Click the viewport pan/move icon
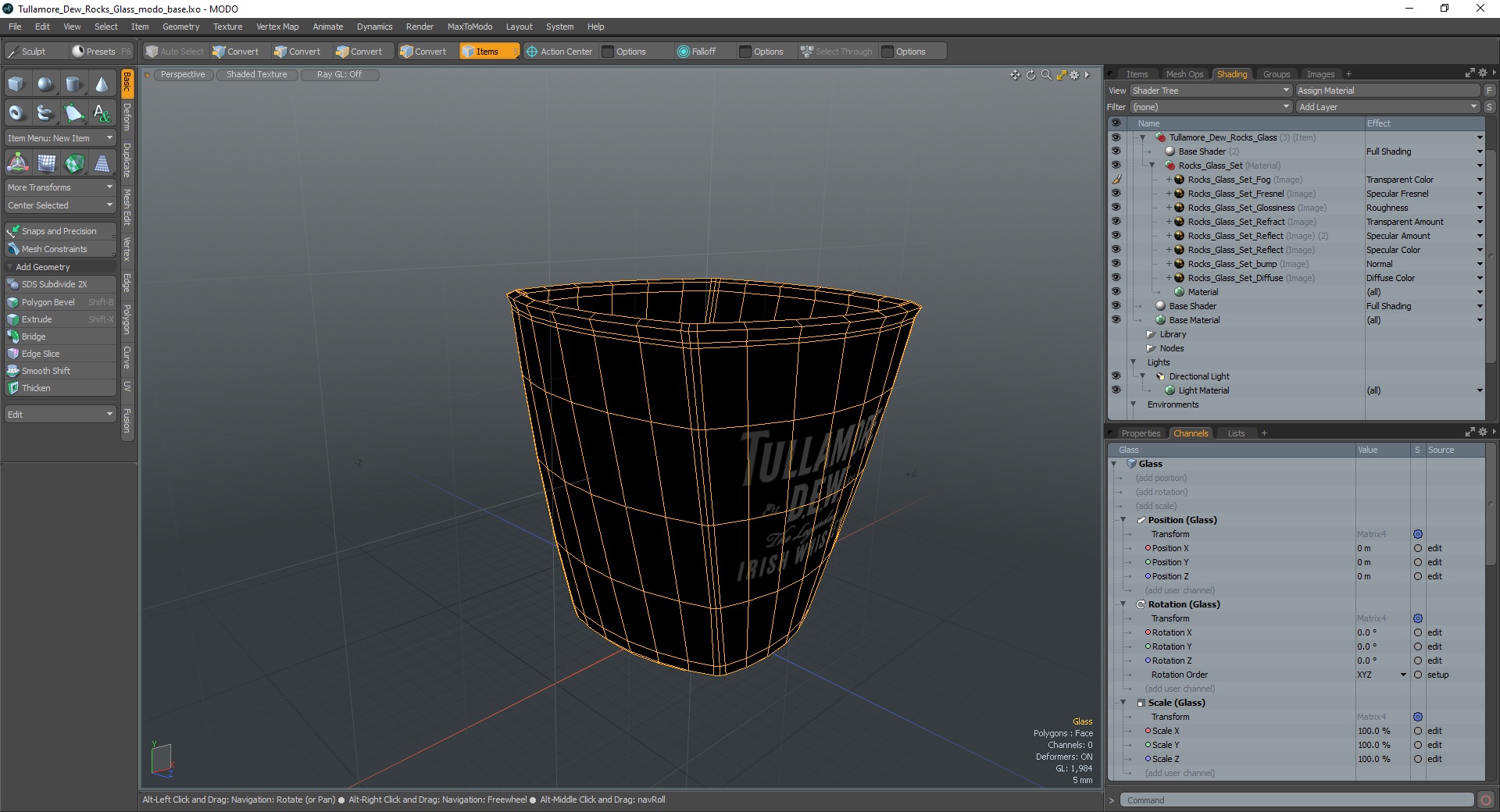1500x812 pixels. point(1015,75)
